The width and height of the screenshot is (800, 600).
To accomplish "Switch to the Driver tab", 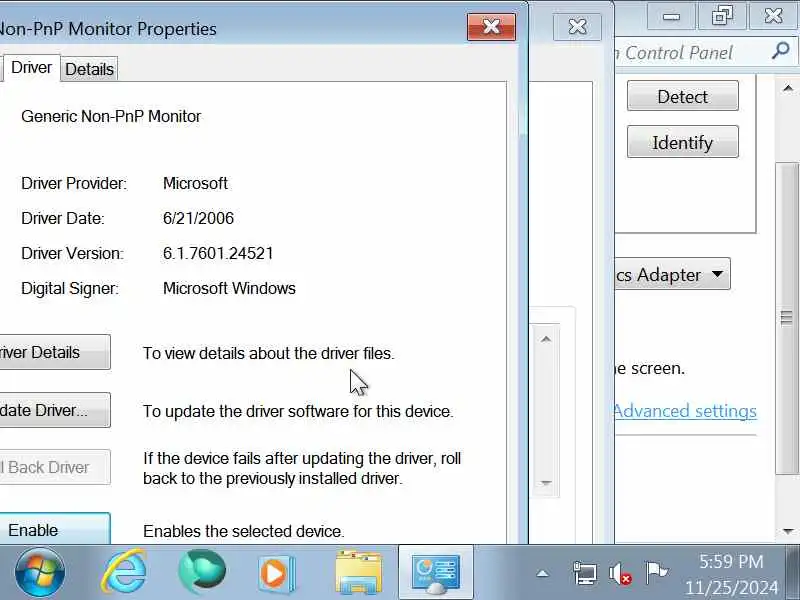I will (x=31, y=67).
